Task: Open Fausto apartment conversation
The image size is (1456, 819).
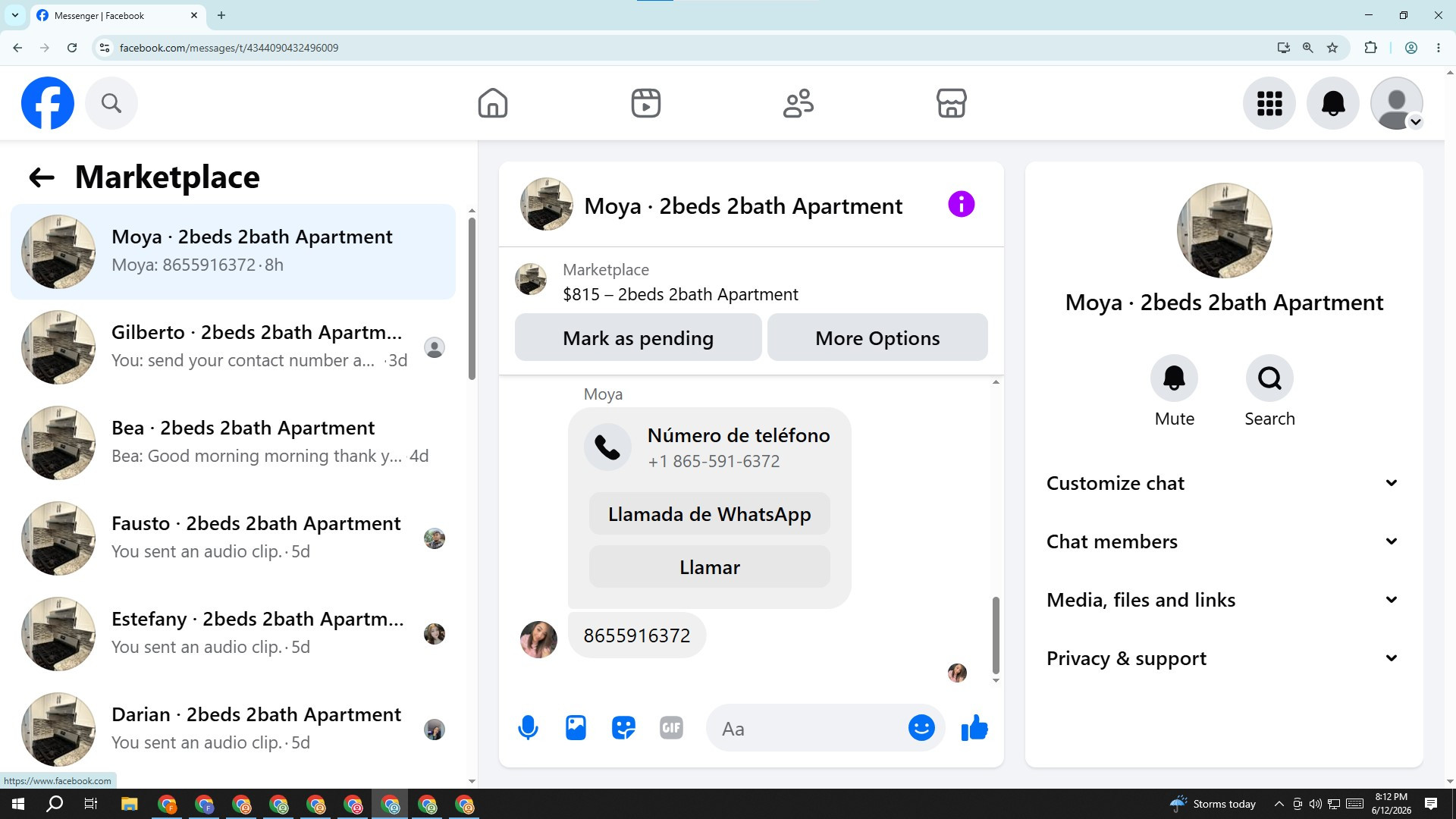Action: point(234,538)
